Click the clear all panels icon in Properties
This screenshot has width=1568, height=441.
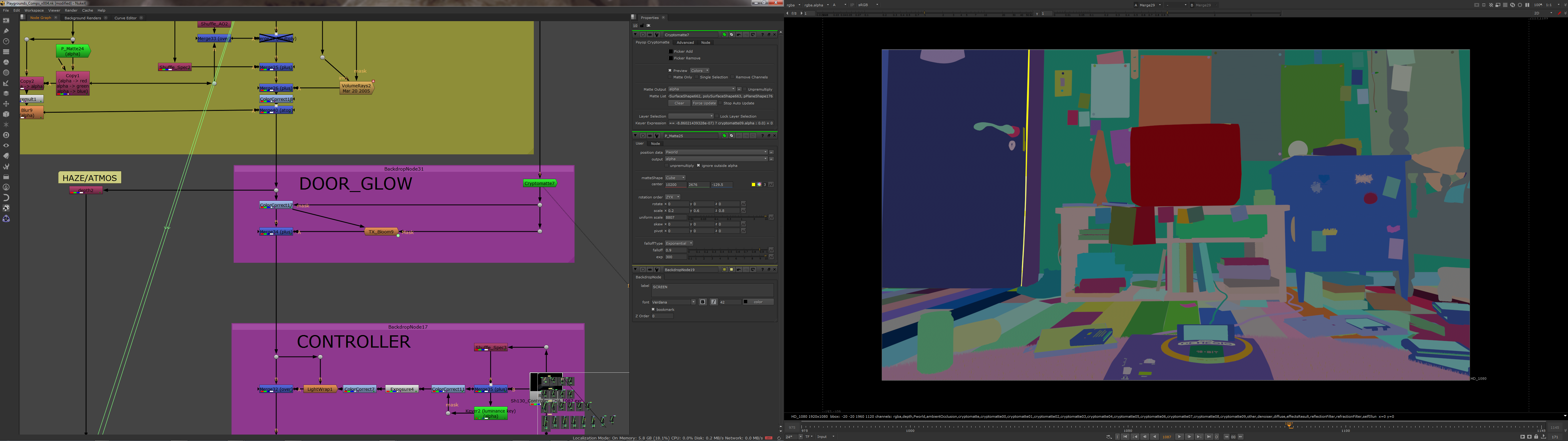point(648,26)
